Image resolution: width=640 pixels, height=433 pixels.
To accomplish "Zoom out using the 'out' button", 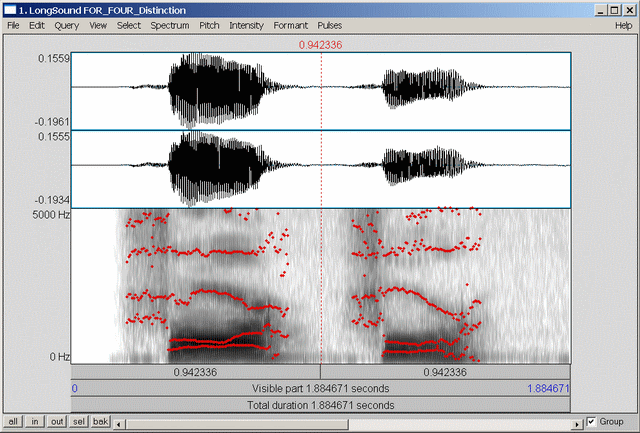I will (57, 422).
